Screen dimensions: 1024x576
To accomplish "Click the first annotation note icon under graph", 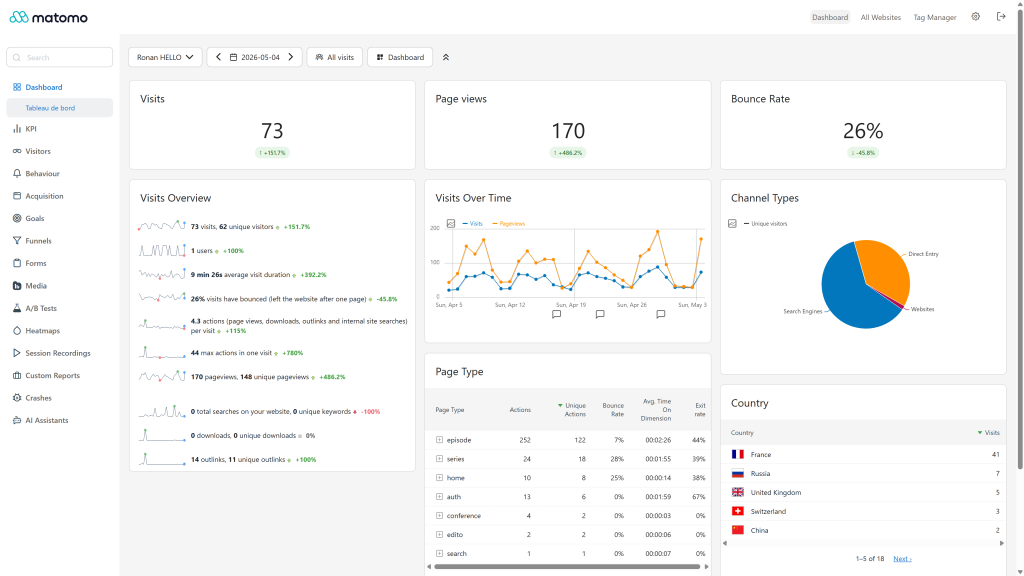I will coord(556,315).
